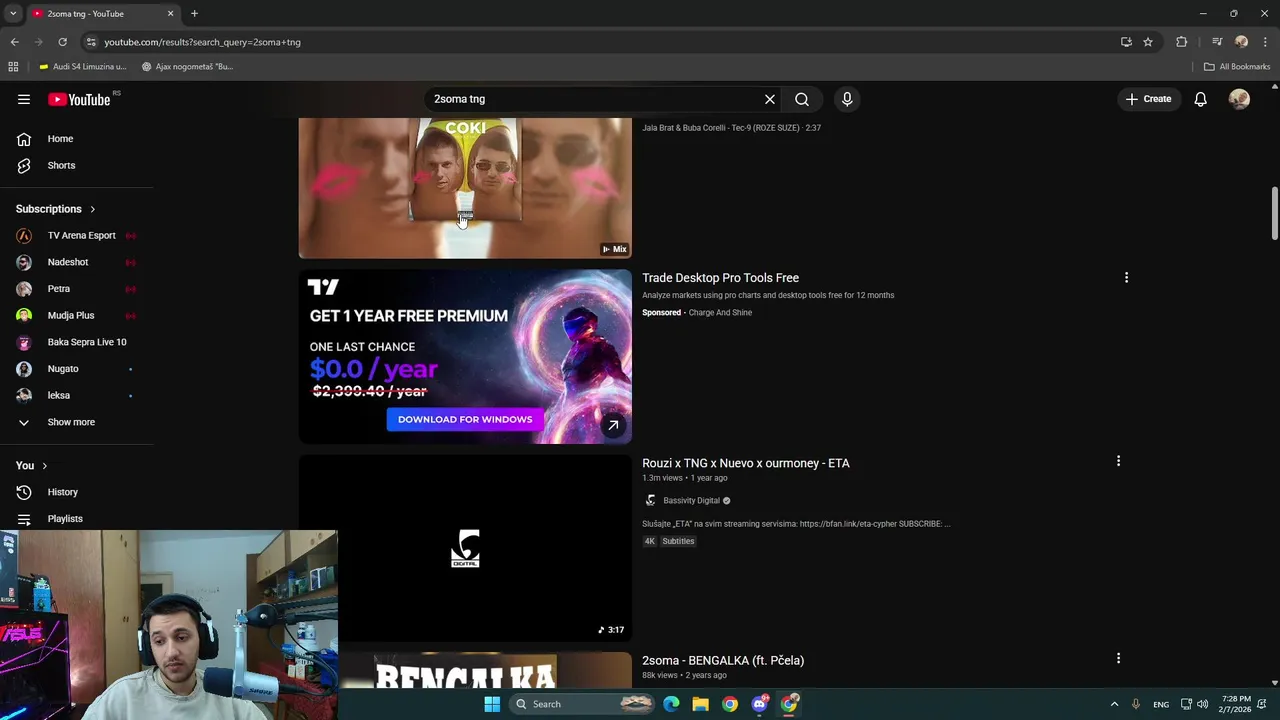The width and height of the screenshot is (1280, 720).
Task: Open Rouzi x TNG ETA video title
Action: 746,463
